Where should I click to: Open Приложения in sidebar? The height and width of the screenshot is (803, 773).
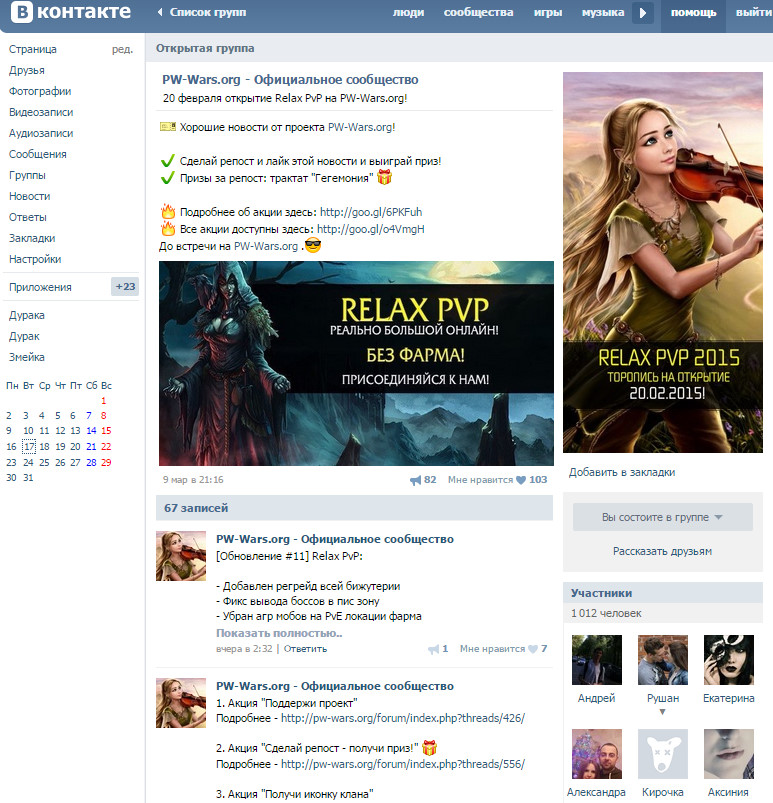pyautogui.click(x=40, y=287)
